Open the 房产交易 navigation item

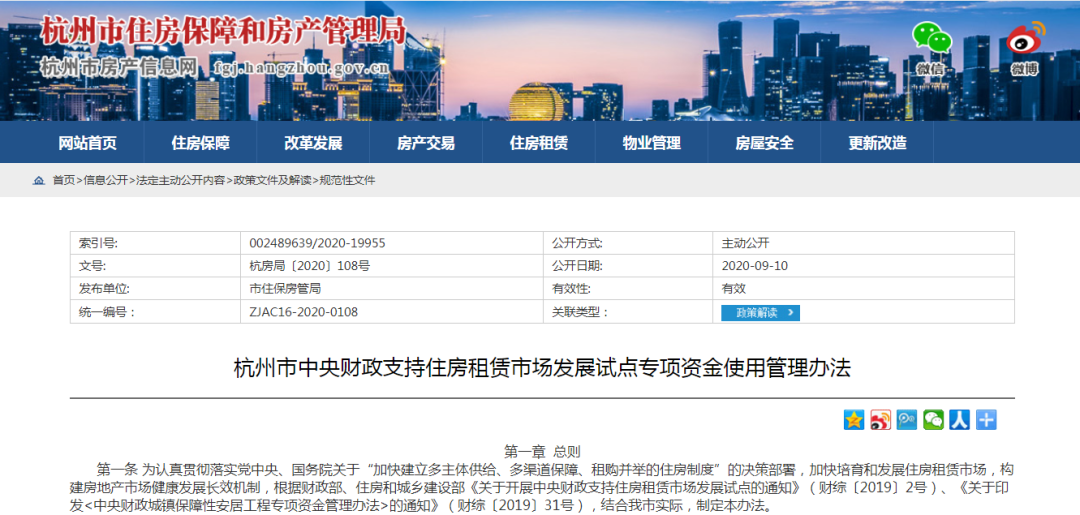tap(425, 143)
